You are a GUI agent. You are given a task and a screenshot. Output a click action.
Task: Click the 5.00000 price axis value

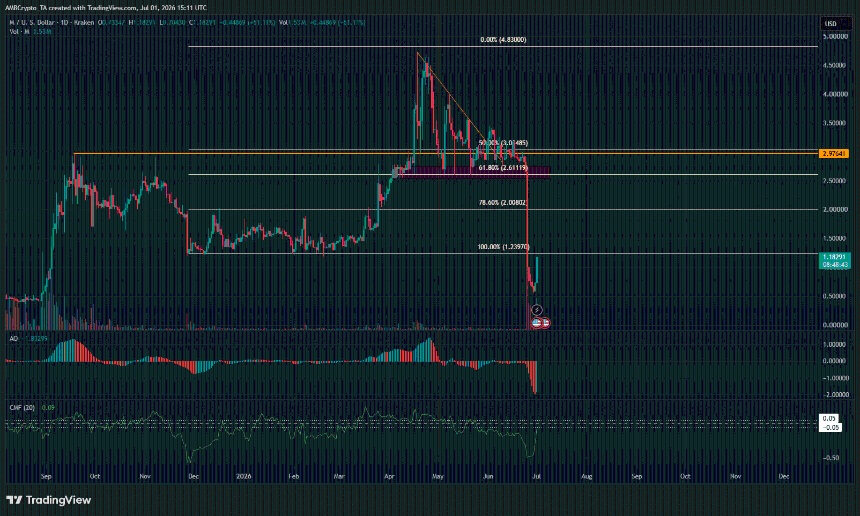pos(835,36)
